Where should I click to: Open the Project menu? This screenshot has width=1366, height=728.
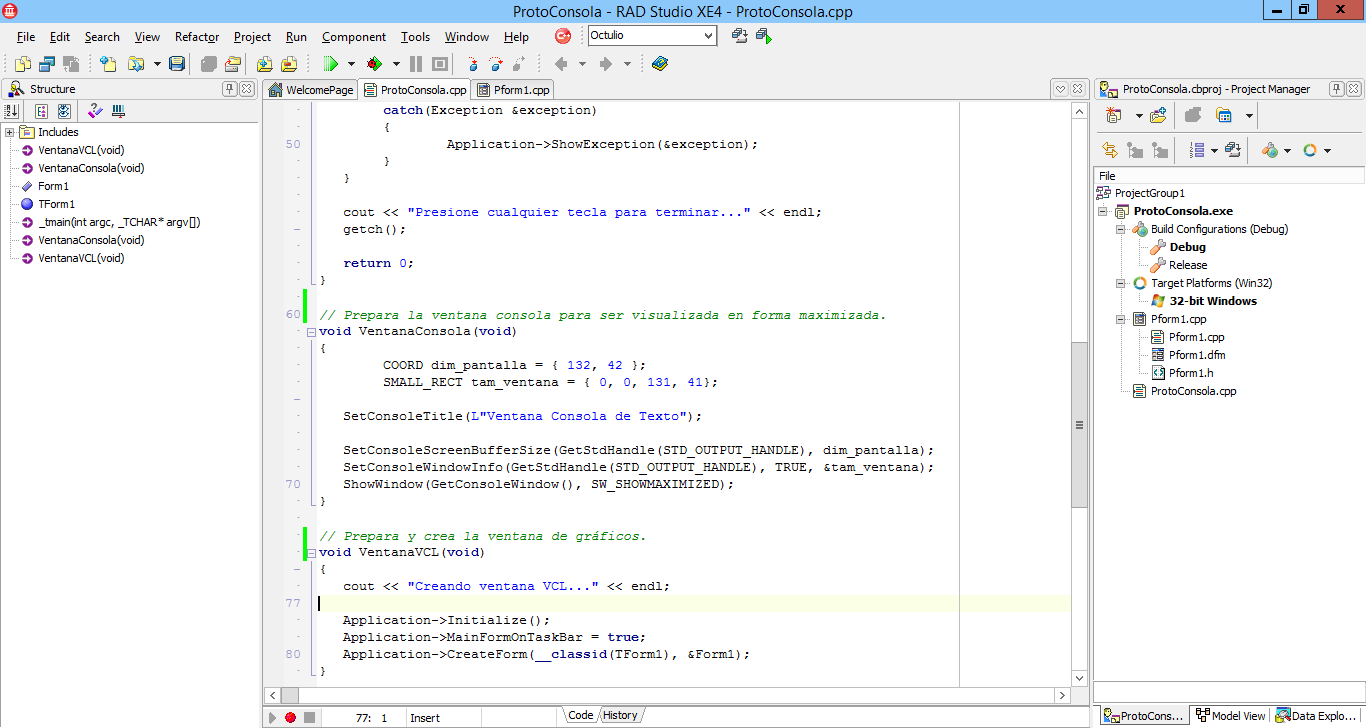[252, 37]
